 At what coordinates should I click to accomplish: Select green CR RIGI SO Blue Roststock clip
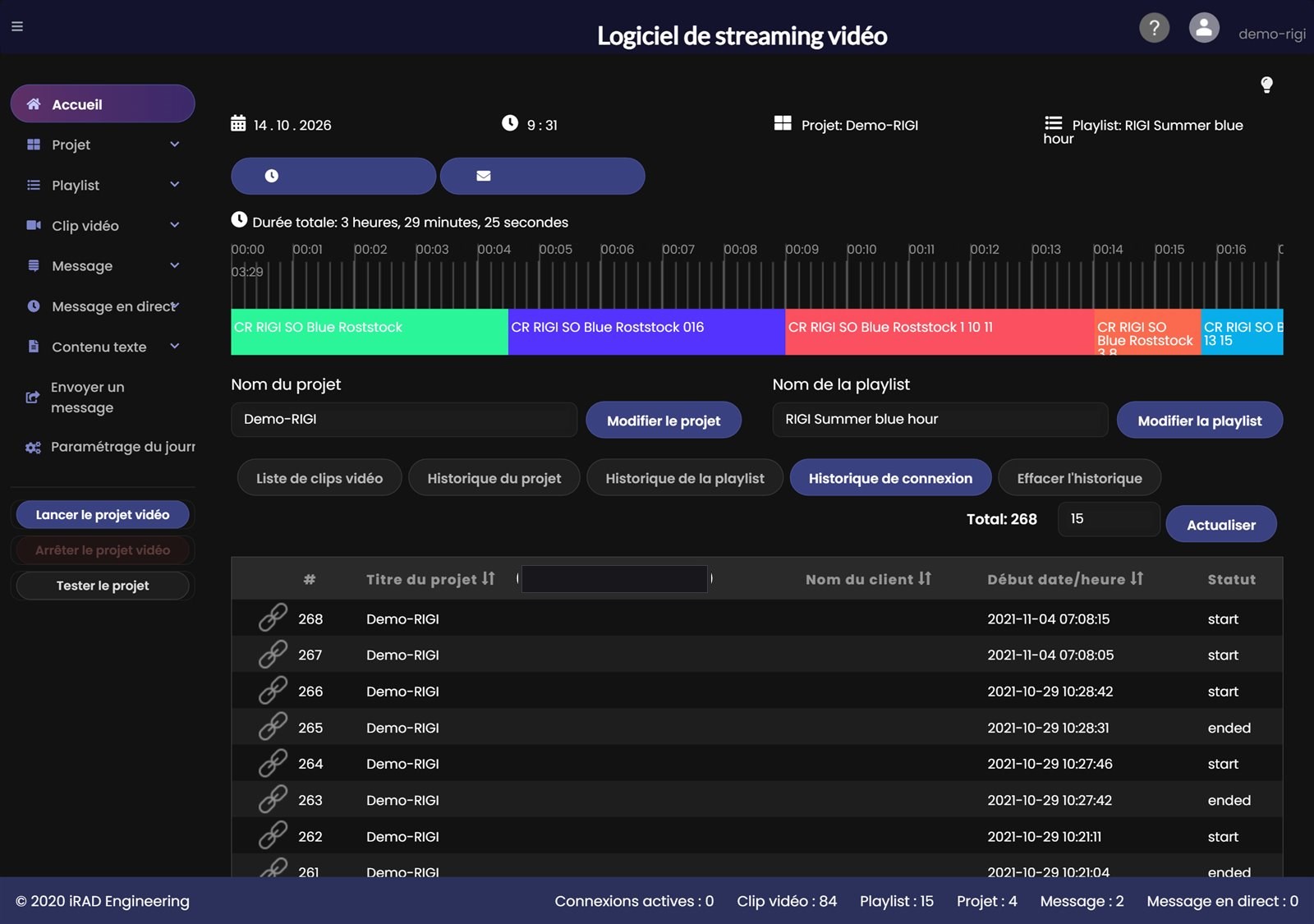click(370, 332)
